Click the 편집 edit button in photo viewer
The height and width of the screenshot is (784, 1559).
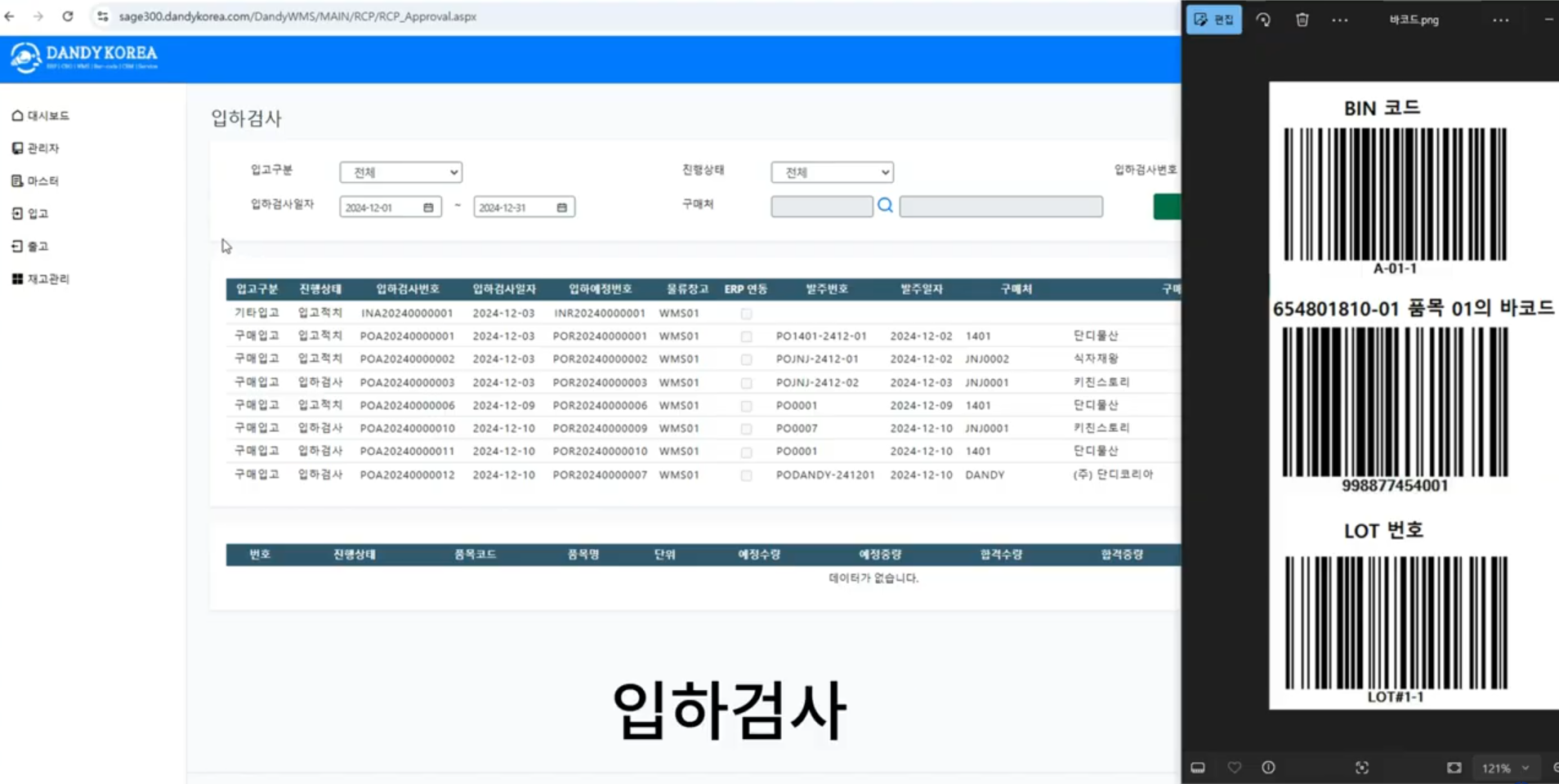click(x=1213, y=20)
